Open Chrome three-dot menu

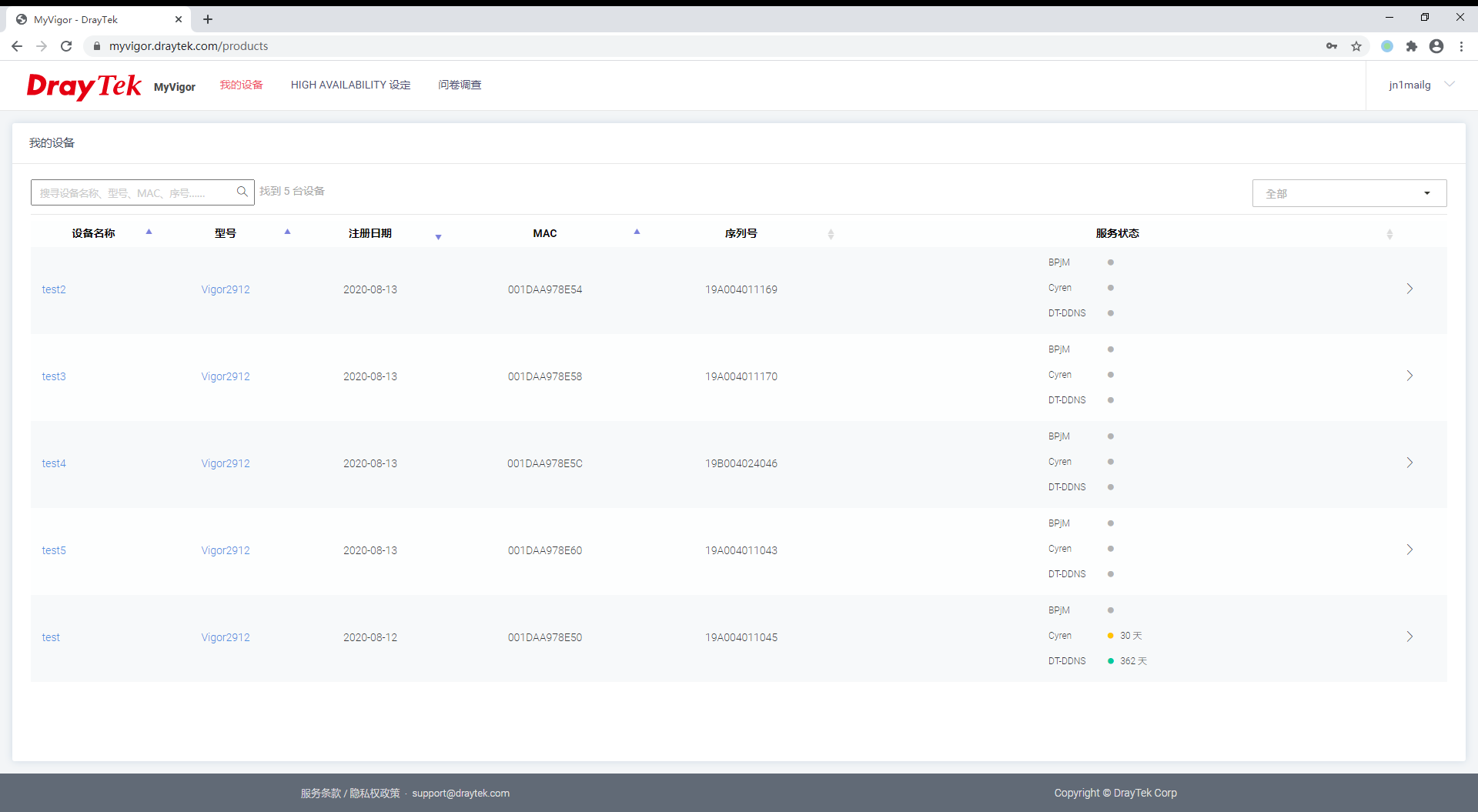[x=1461, y=46]
